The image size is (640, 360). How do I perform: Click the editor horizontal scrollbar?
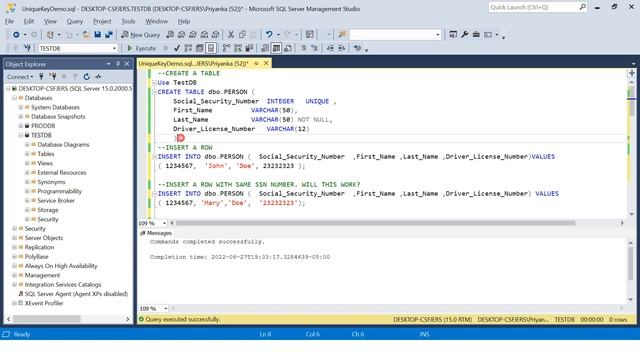(375, 223)
